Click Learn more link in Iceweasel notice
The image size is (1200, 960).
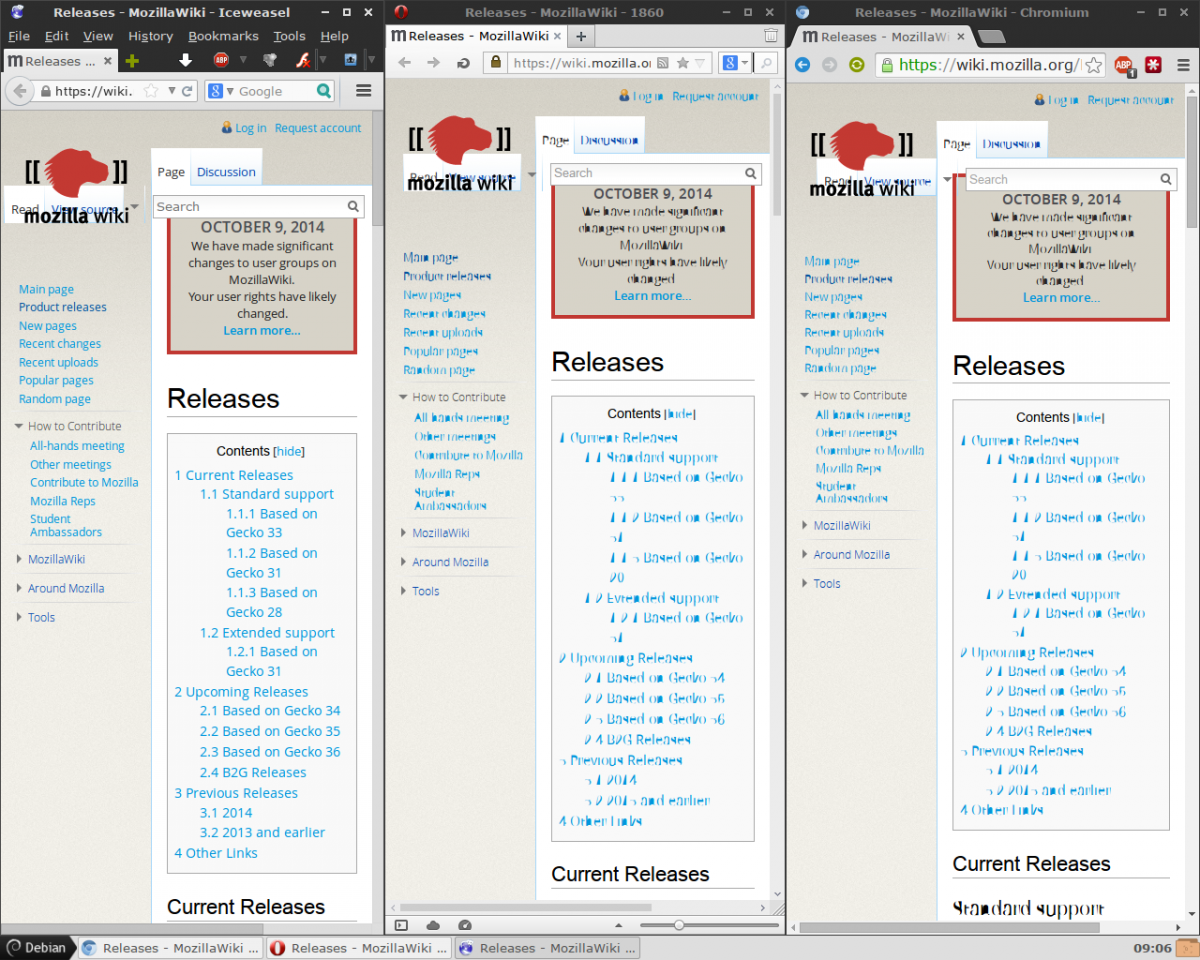coord(262,330)
